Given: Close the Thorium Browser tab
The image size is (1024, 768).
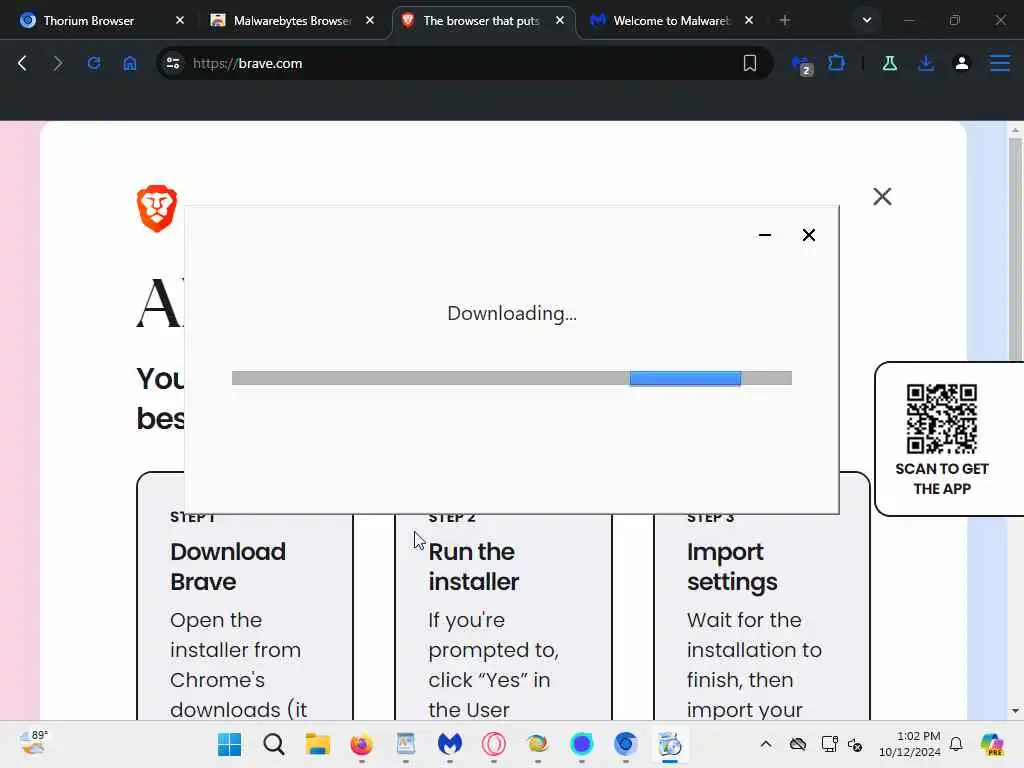Looking at the screenshot, I should 180,20.
